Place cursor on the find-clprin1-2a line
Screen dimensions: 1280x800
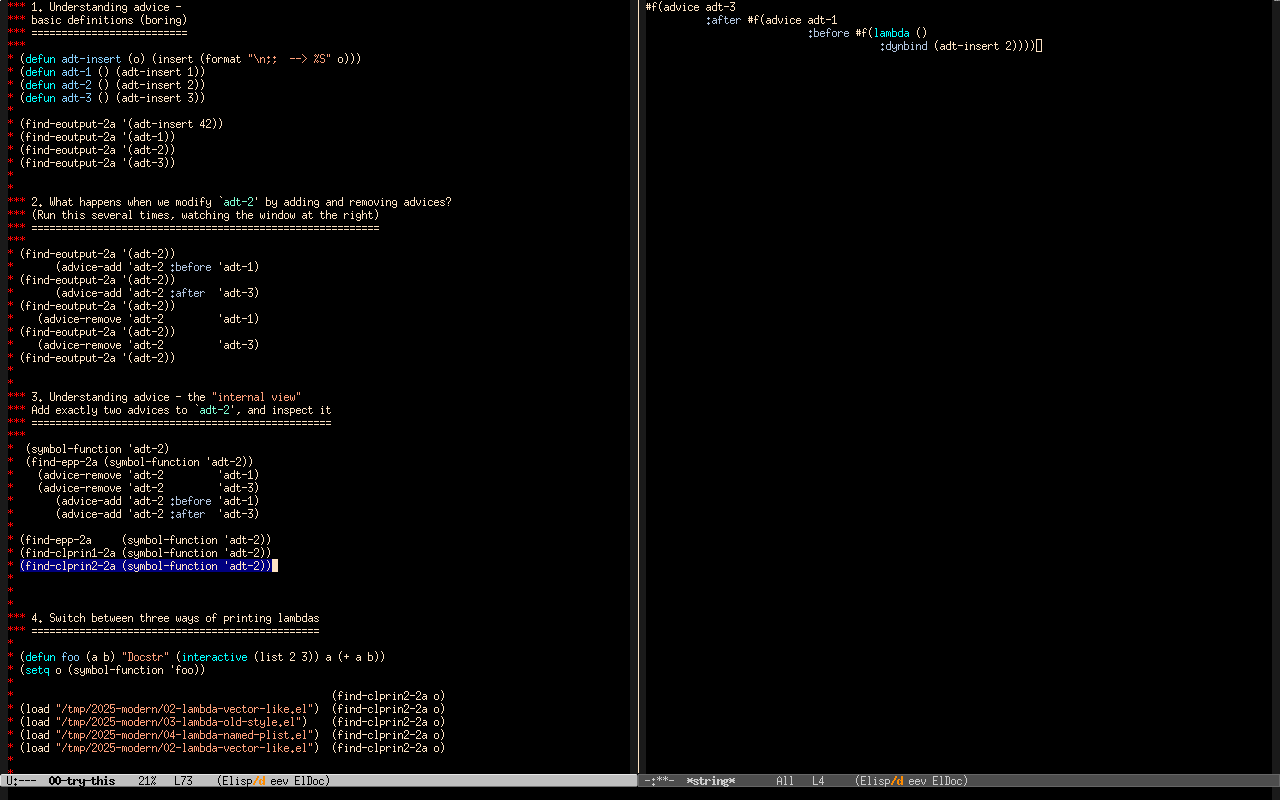coord(145,553)
